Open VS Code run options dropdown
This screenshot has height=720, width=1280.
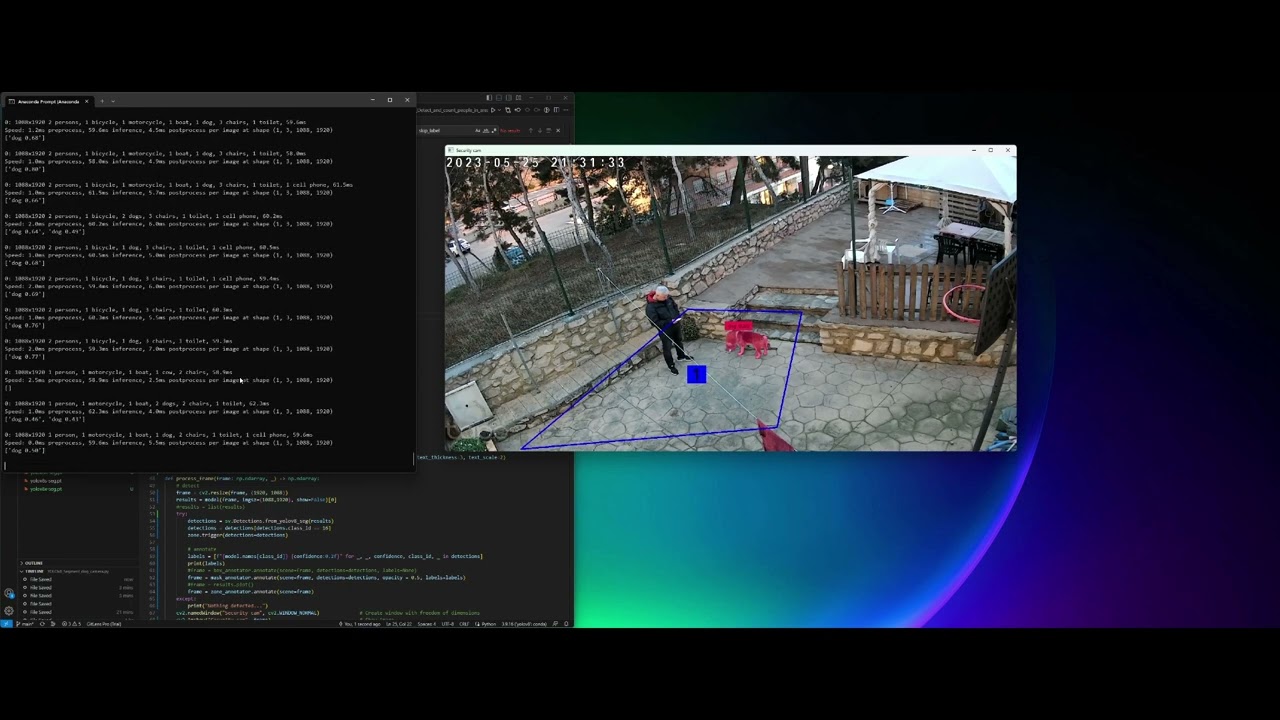[x=500, y=110]
